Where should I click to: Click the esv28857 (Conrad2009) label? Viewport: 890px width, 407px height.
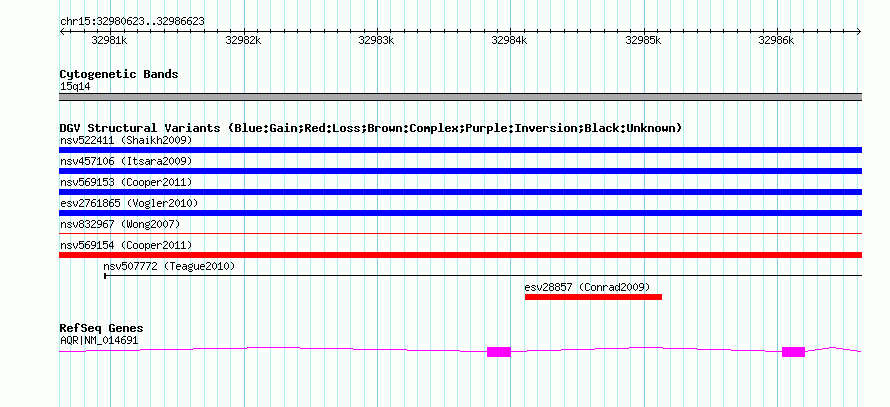pos(587,287)
